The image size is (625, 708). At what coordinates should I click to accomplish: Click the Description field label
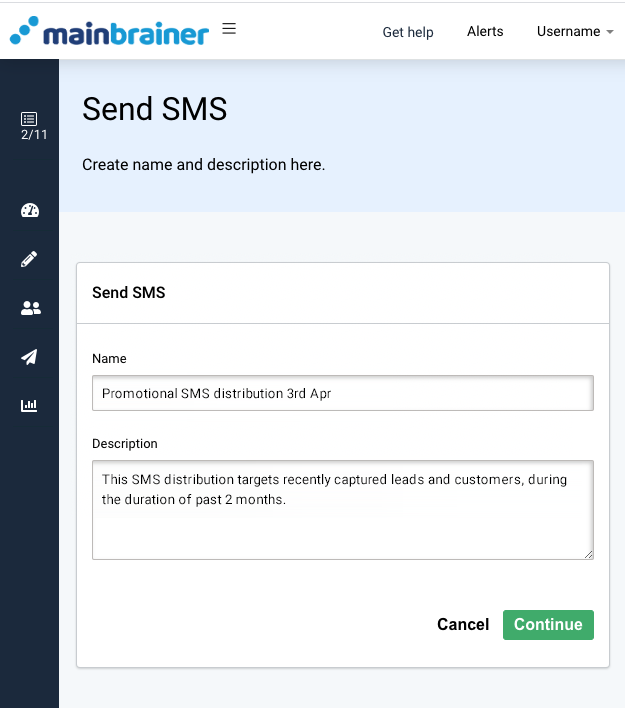[x=125, y=443]
